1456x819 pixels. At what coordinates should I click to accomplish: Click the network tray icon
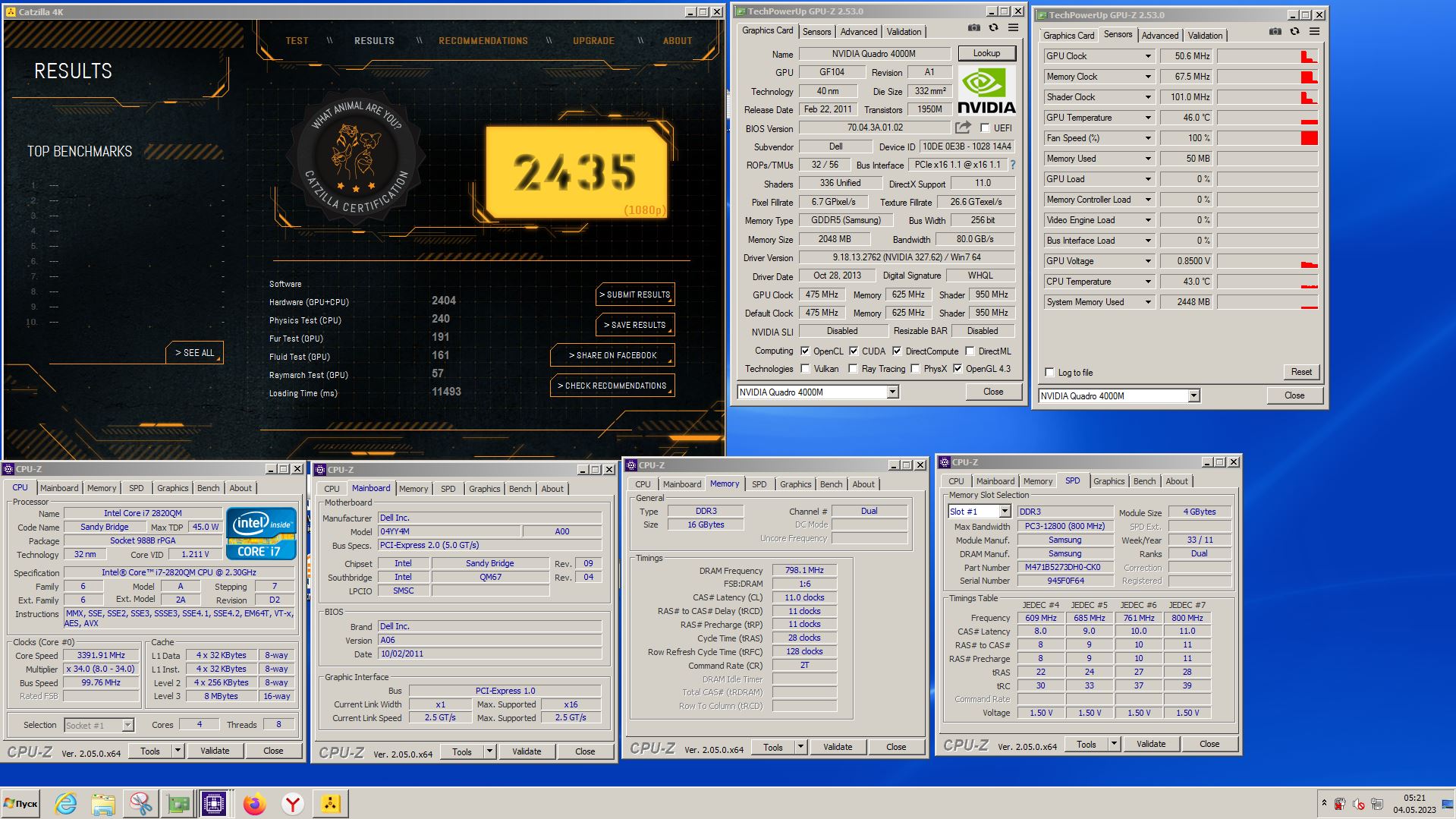click(1377, 804)
